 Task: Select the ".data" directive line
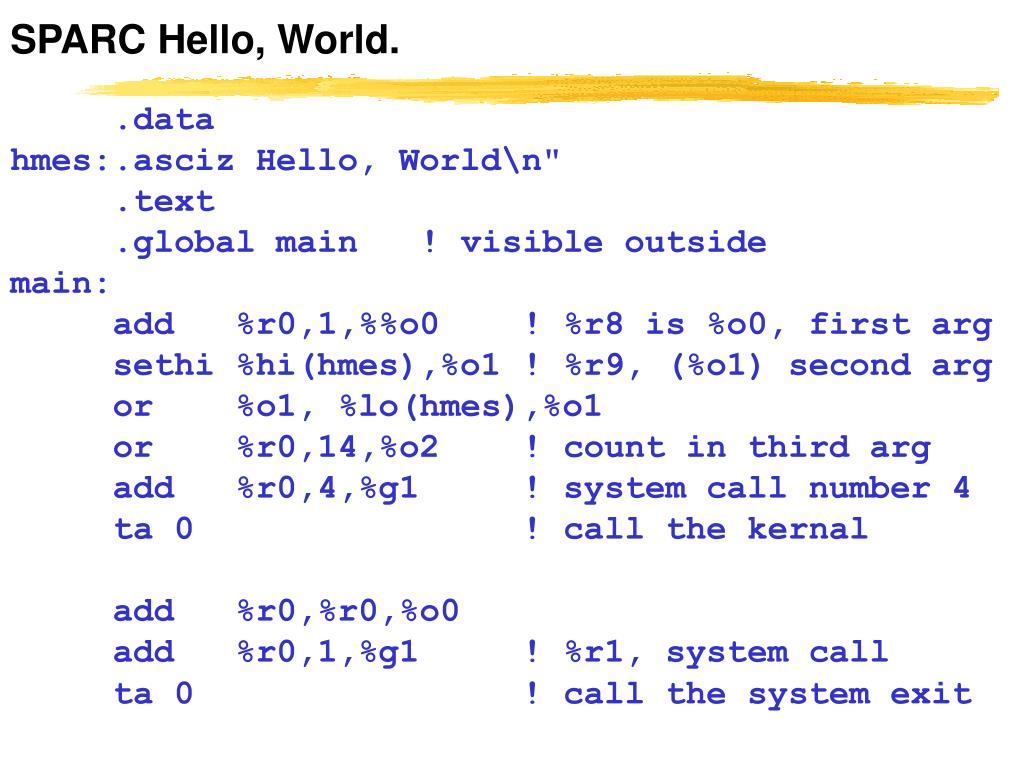[x=165, y=120]
